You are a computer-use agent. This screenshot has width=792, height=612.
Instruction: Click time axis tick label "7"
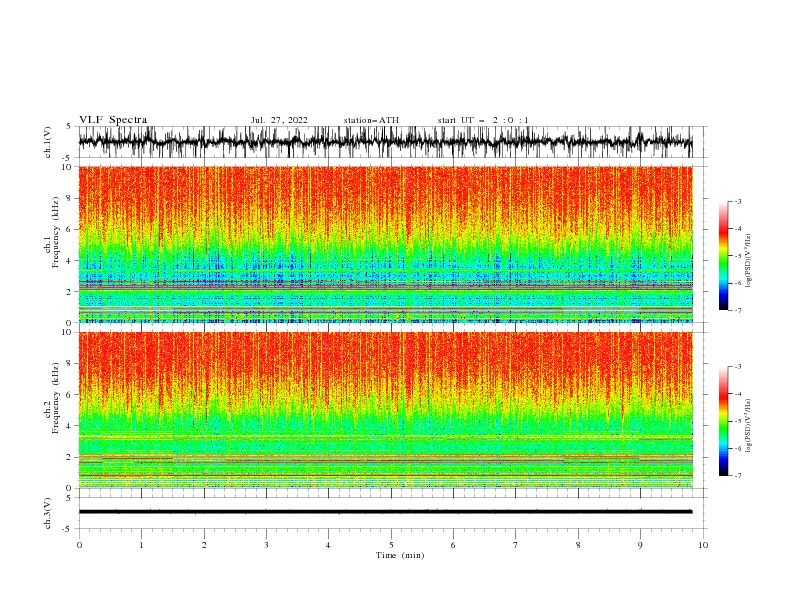point(516,545)
